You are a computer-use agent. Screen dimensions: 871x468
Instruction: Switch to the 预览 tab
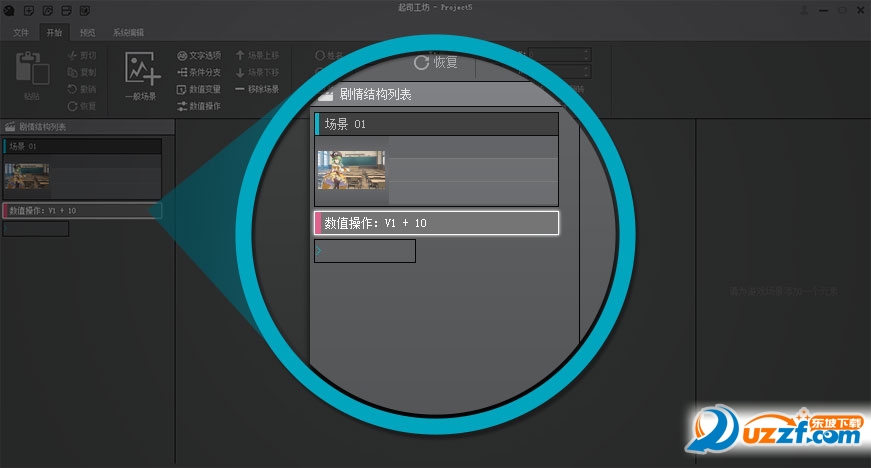point(87,32)
